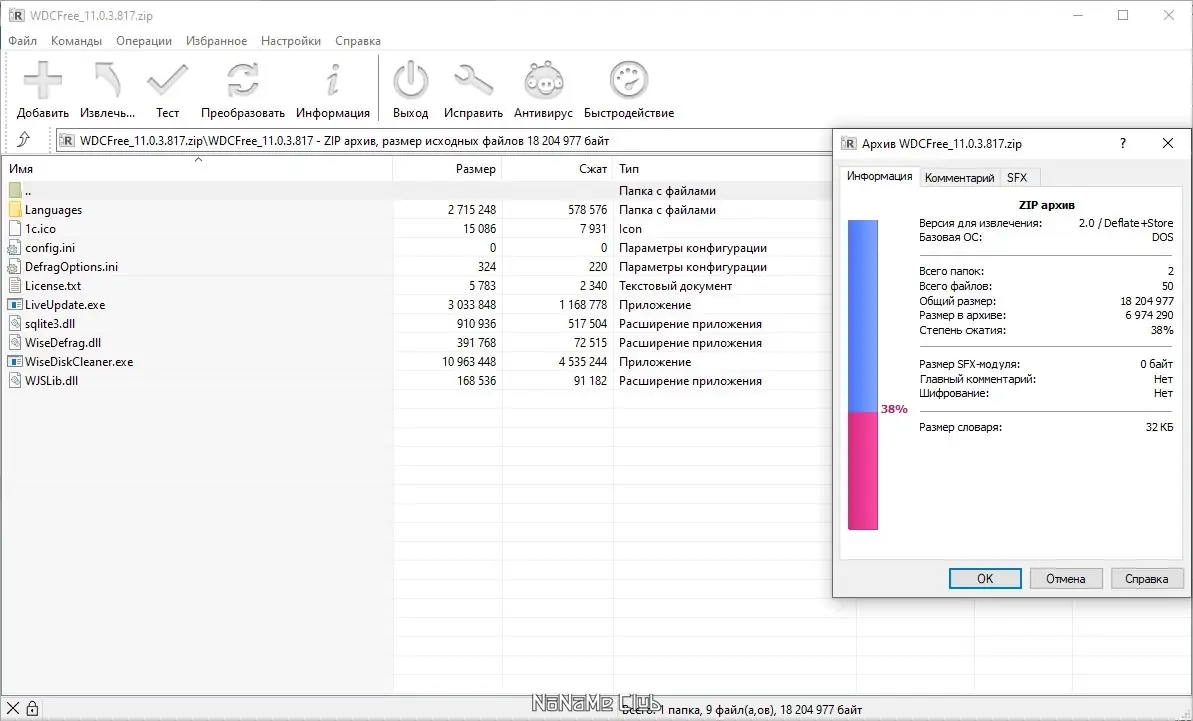Screen dimensions: 1193x721
Task: Open the Настройки menu
Action: click(290, 41)
